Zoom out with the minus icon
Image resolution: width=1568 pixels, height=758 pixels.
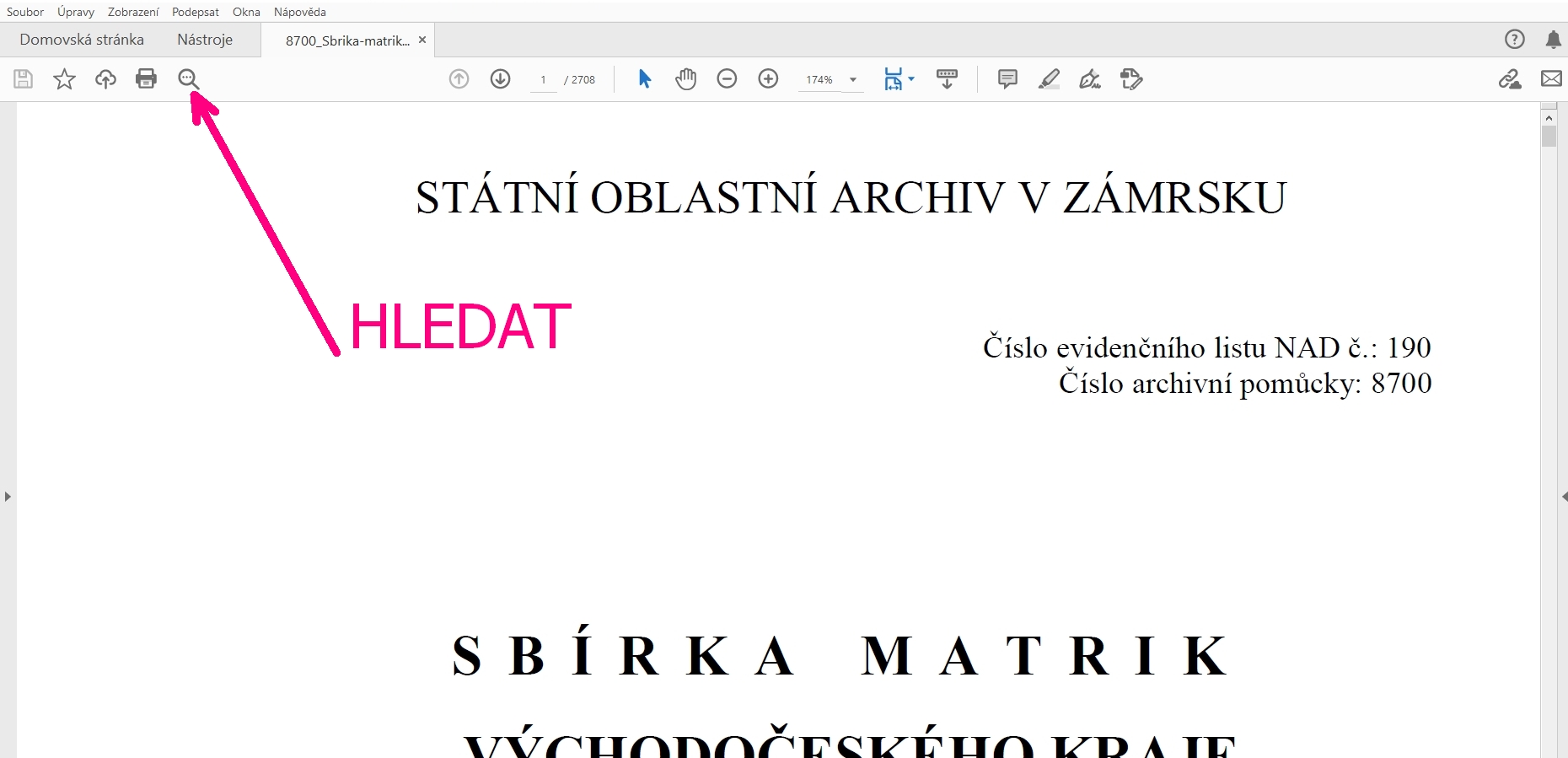(727, 79)
